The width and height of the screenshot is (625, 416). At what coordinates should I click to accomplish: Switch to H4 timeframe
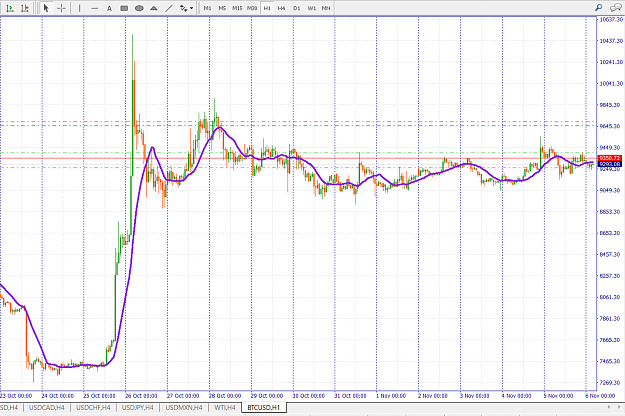pos(281,8)
